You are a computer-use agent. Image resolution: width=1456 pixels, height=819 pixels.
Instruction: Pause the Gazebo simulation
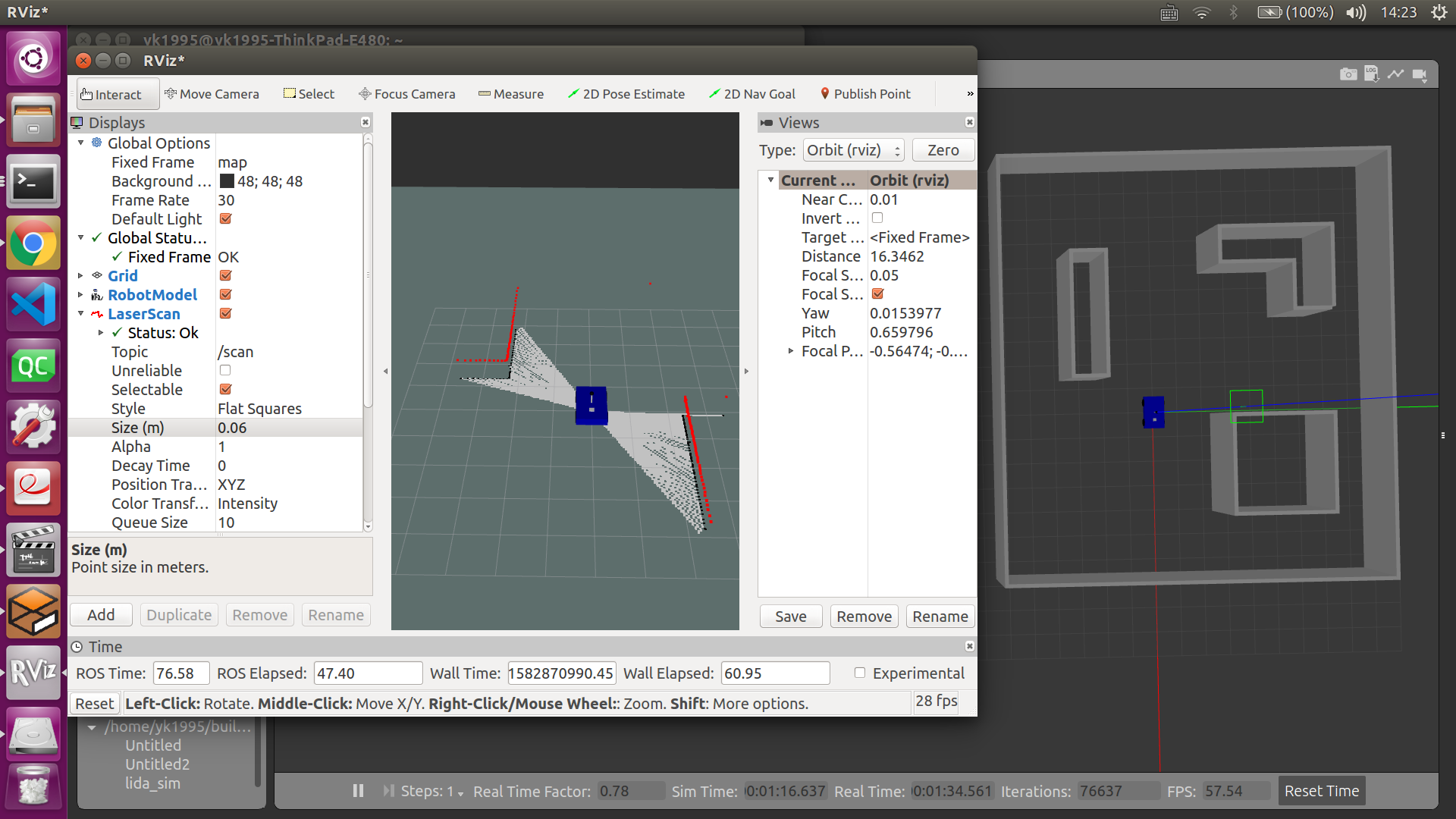pyautogui.click(x=358, y=791)
